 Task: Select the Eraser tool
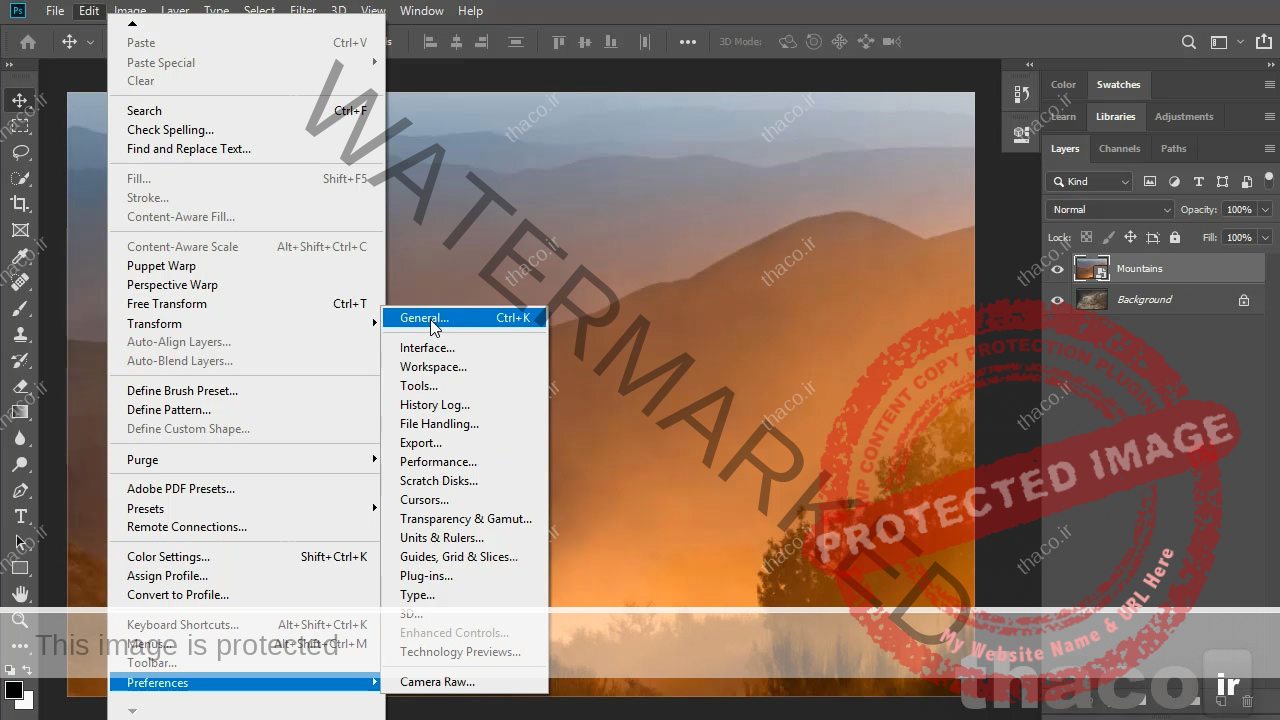click(20, 386)
